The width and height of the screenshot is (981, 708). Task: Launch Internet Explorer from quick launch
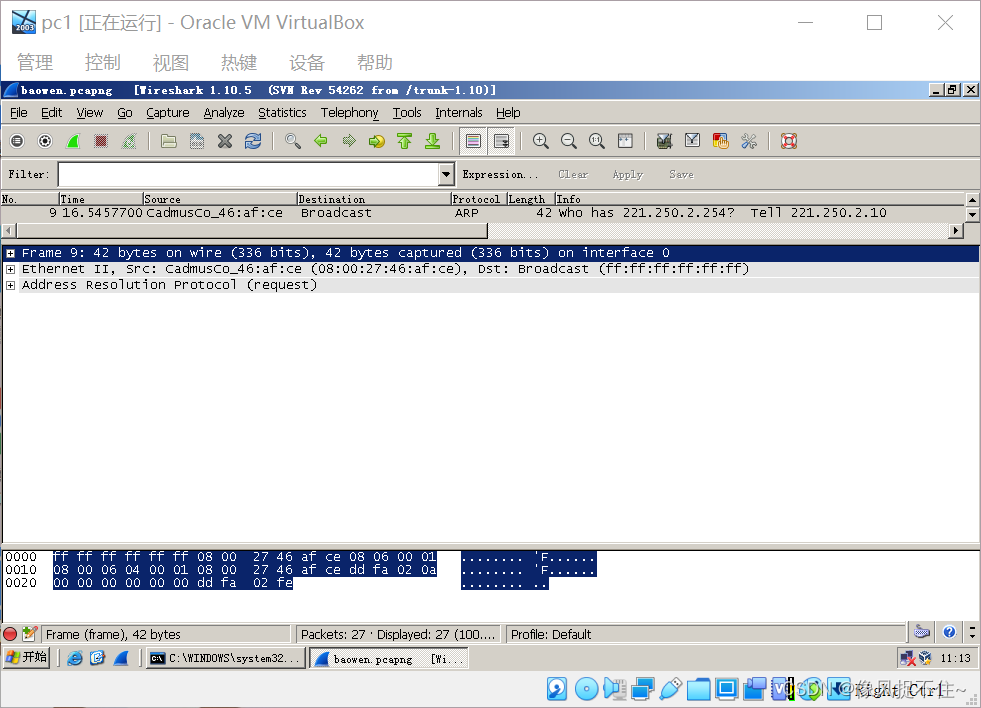coord(74,658)
